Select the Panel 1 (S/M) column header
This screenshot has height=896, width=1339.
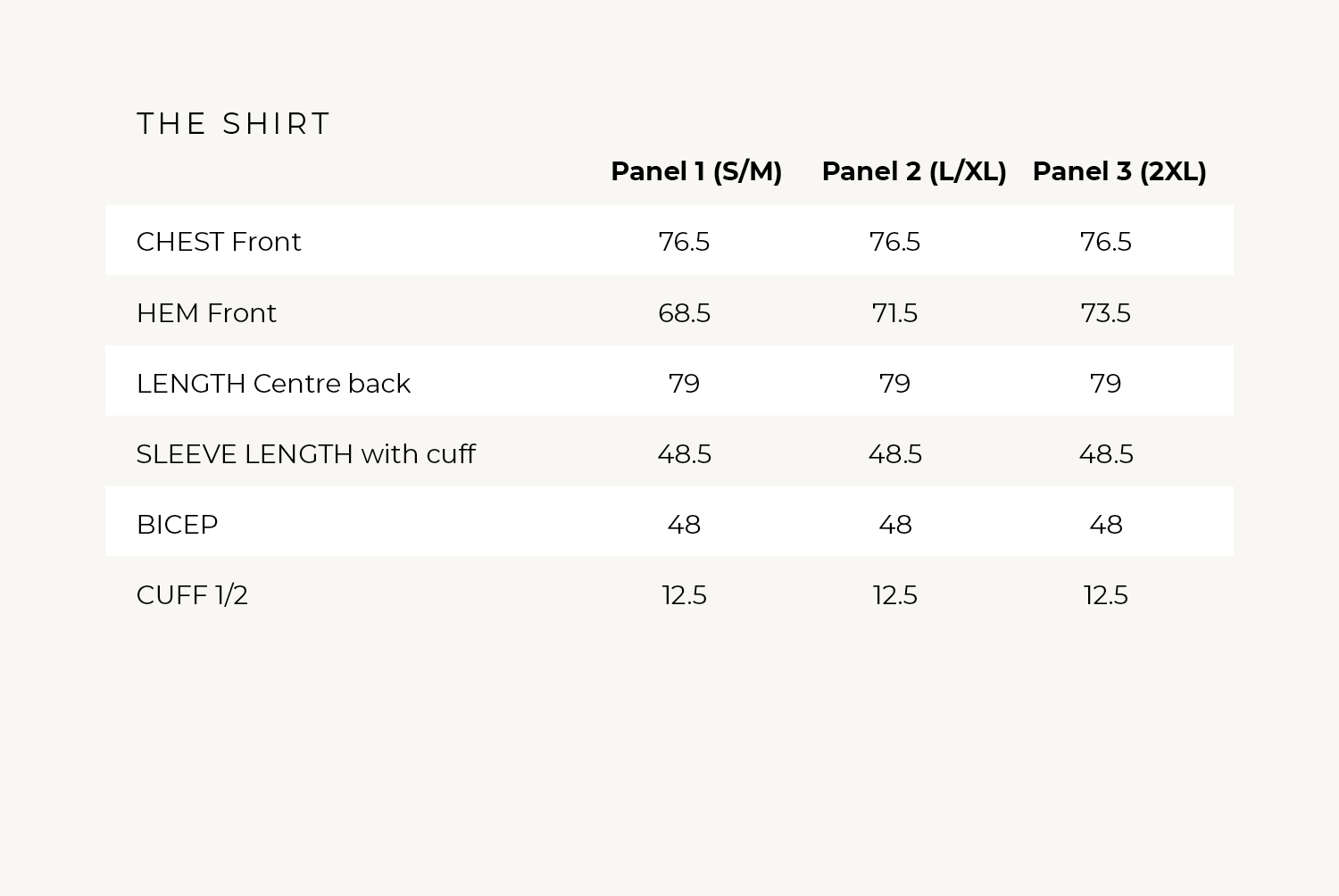pos(696,171)
